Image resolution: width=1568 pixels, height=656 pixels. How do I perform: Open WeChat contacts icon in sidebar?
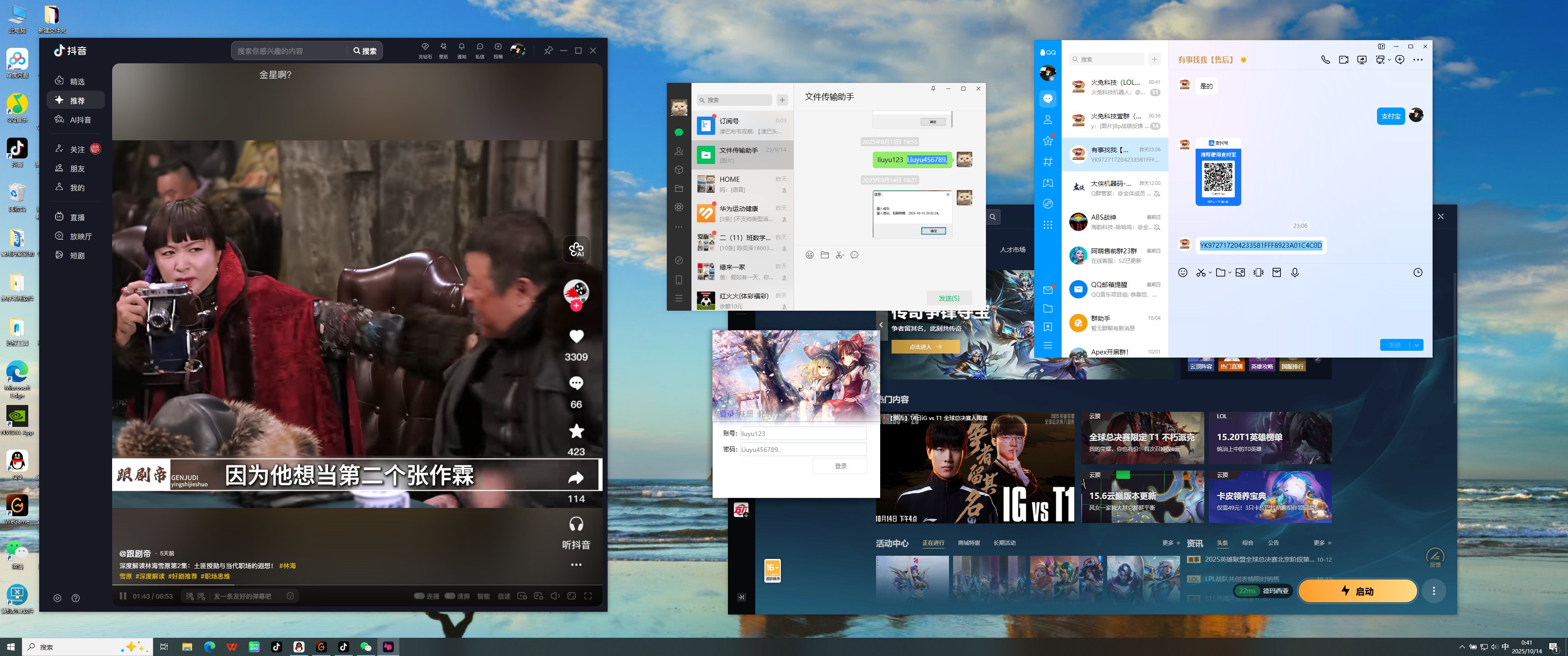click(679, 151)
